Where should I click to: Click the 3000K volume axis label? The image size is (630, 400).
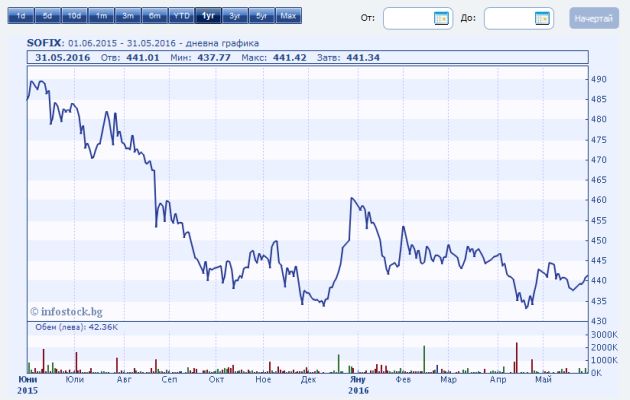[x=604, y=335]
